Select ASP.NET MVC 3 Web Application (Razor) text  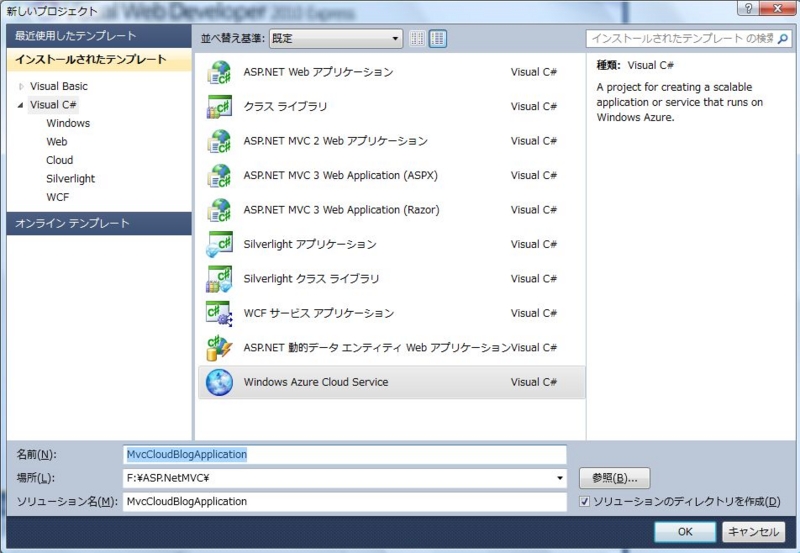[x=341, y=210]
